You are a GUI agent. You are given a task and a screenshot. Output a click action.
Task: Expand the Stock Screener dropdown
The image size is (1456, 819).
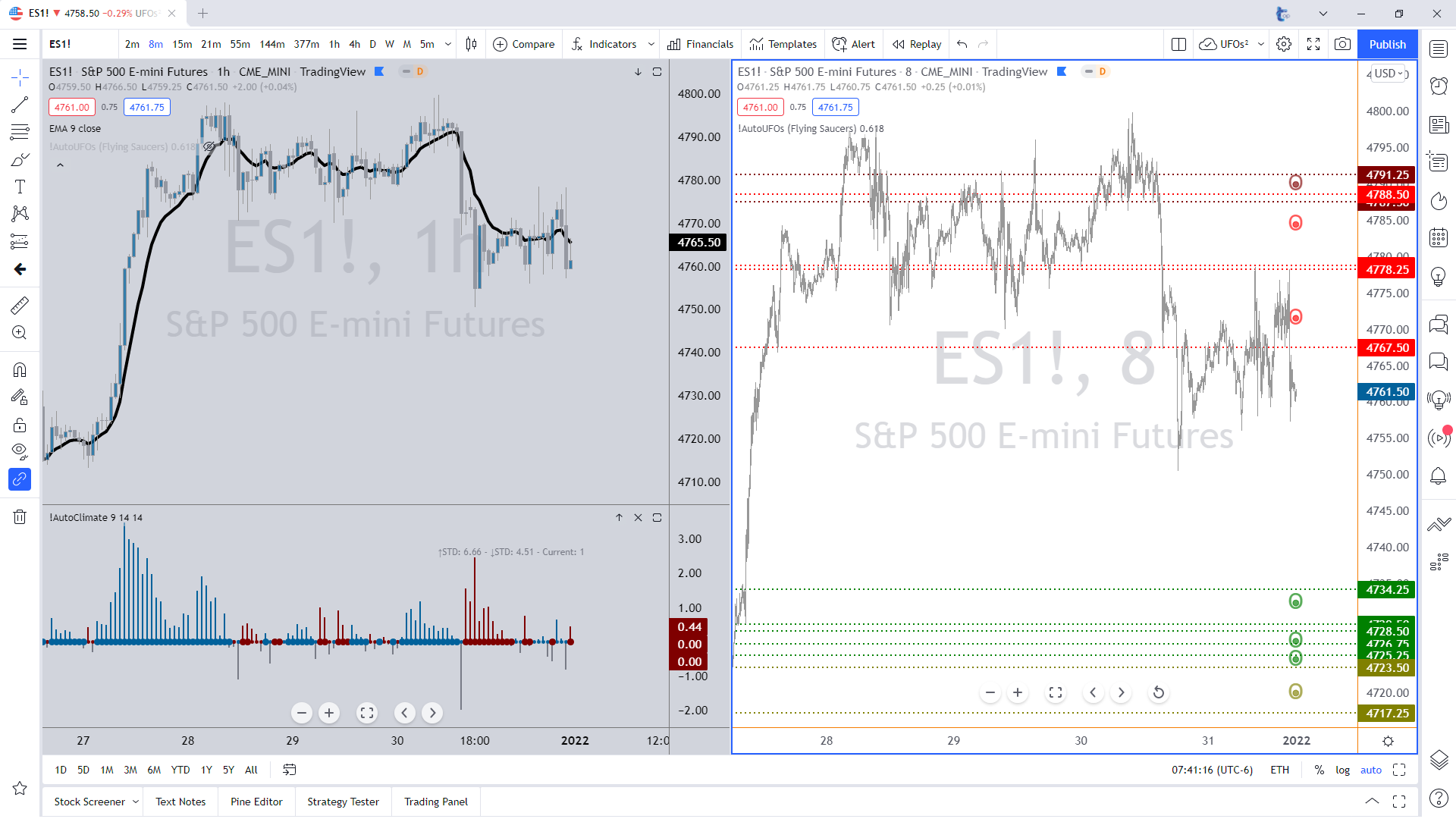(x=136, y=802)
